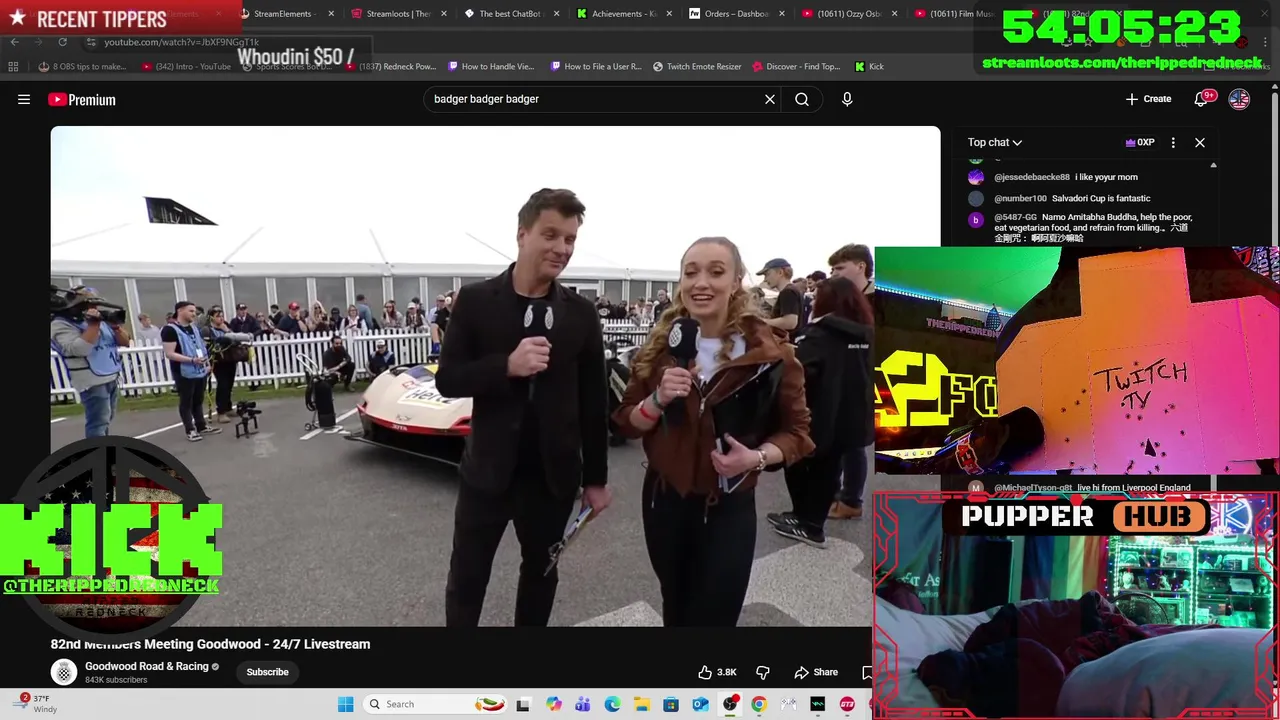Share the Goodwood livestream video
The height and width of the screenshot is (720, 1280).
pyautogui.click(x=816, y=672)
